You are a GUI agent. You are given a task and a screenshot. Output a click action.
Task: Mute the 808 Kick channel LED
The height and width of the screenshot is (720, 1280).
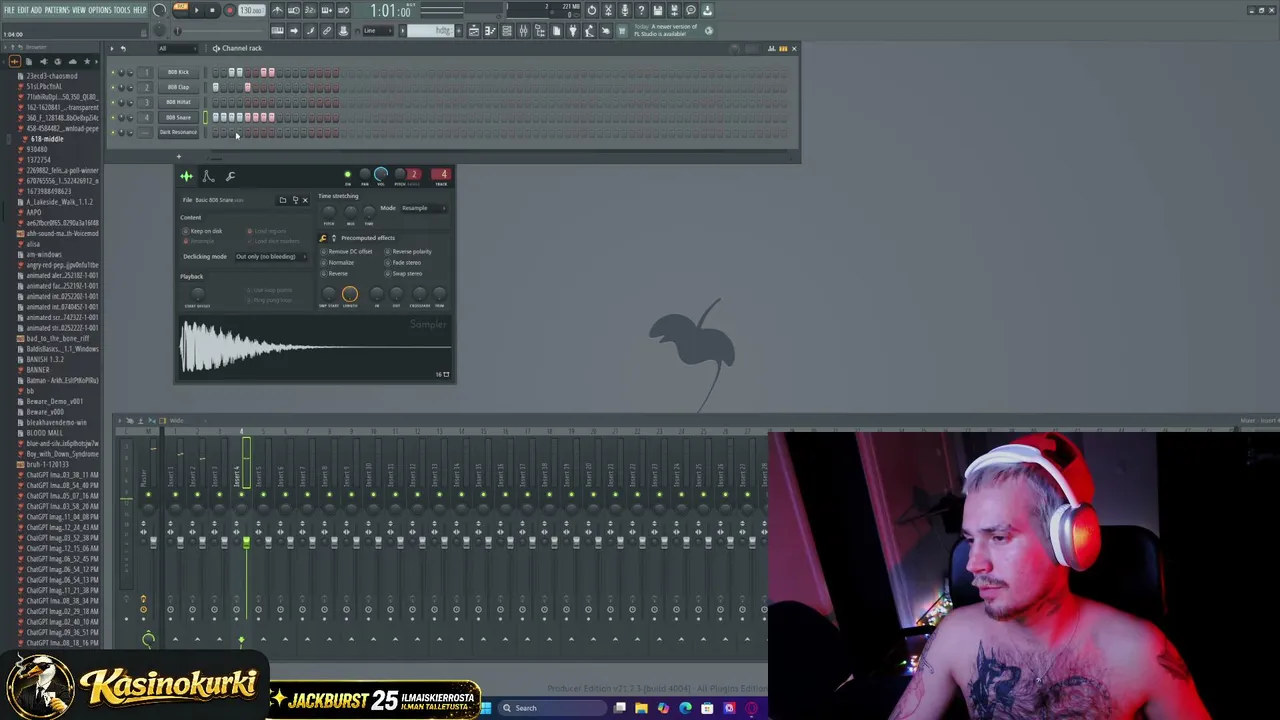tap(113, 72)
